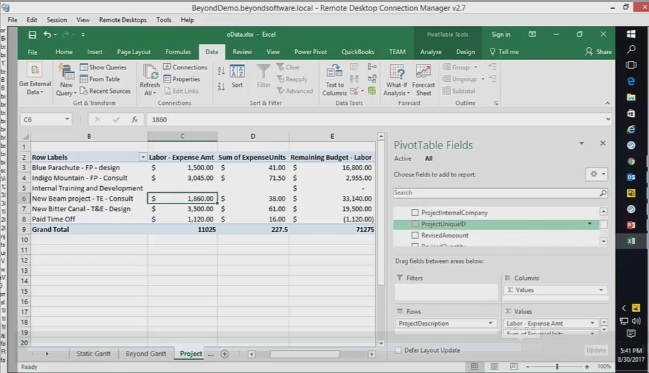The height and width of the screenshot is (373, 649).
Task: Open the Beyond Gantt sheet tab
Action: 146,354
